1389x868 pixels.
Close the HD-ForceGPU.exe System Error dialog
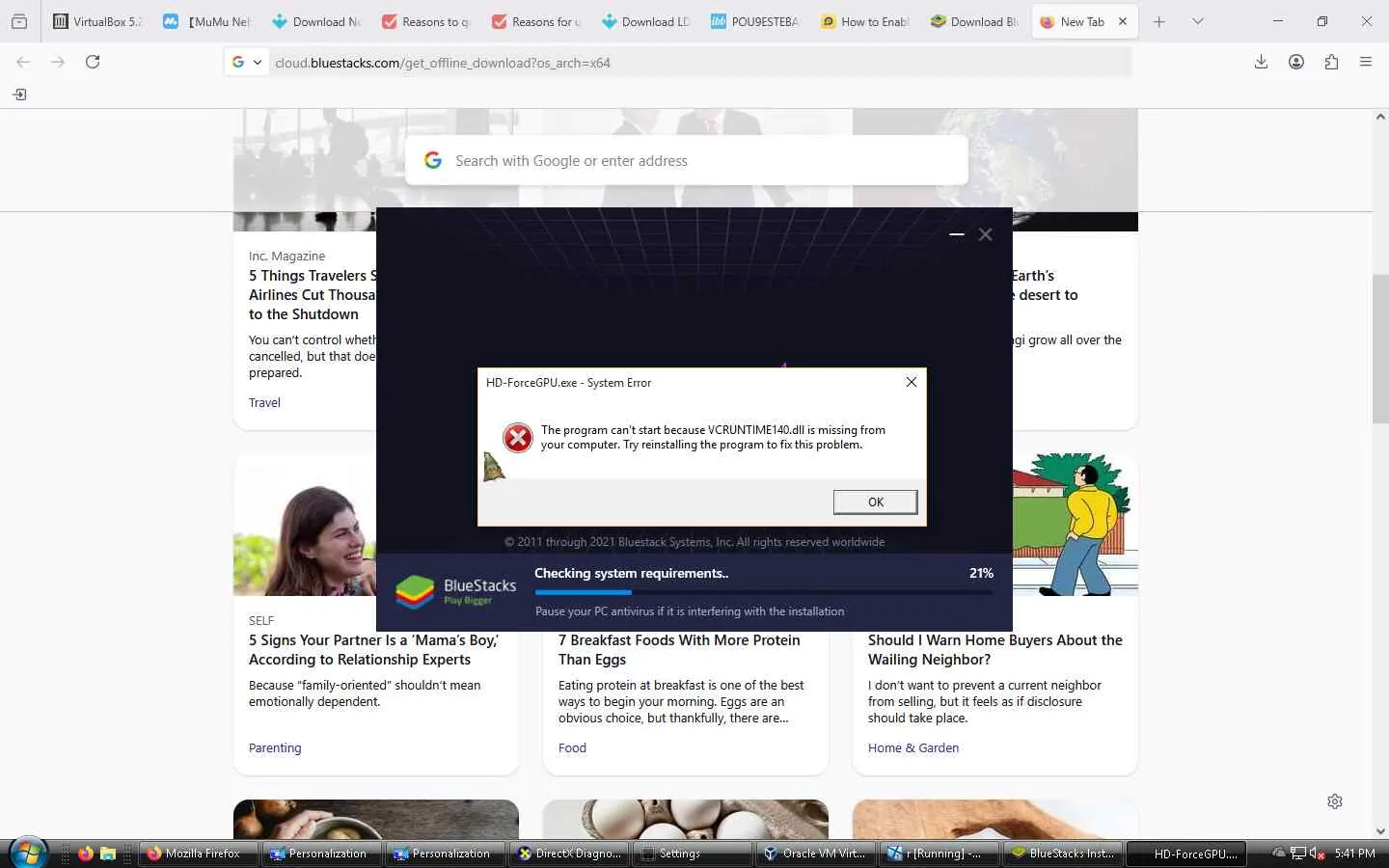point(912,382)
